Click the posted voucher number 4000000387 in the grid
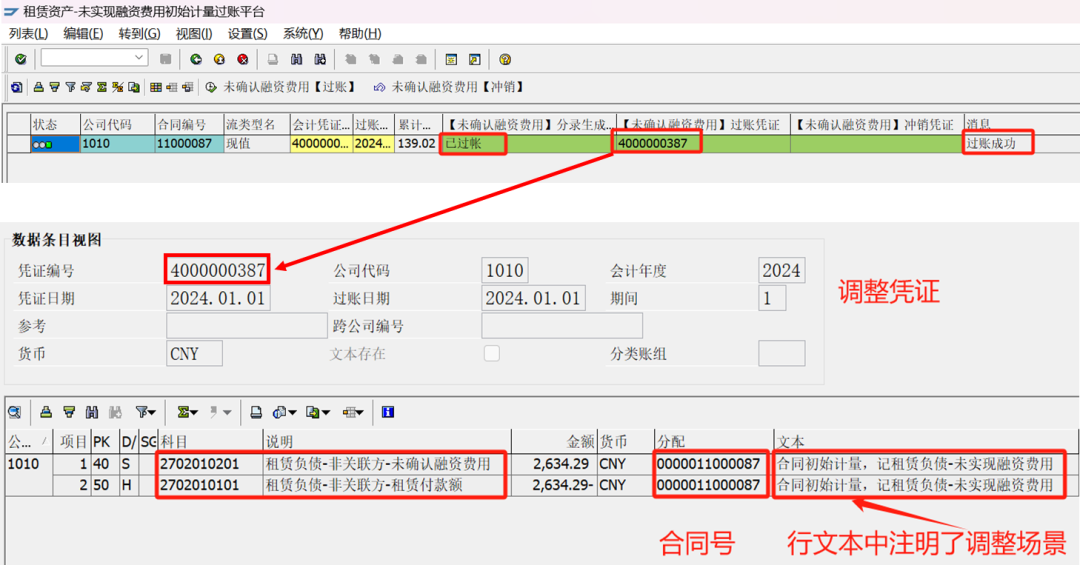Viewport: 1080px width, 565px height. (703, 143)
